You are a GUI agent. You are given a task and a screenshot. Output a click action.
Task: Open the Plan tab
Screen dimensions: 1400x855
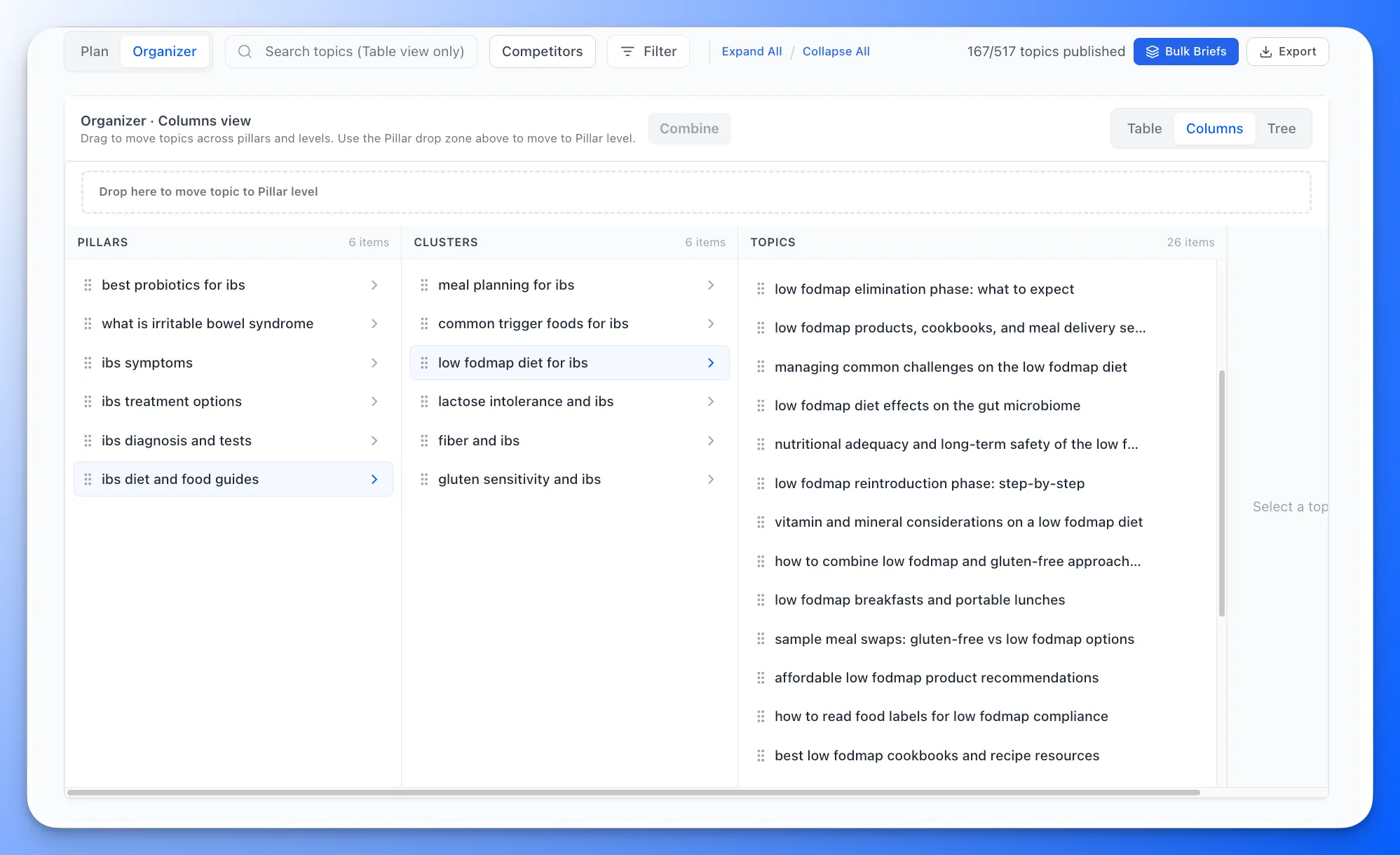(x=94, y=51)
